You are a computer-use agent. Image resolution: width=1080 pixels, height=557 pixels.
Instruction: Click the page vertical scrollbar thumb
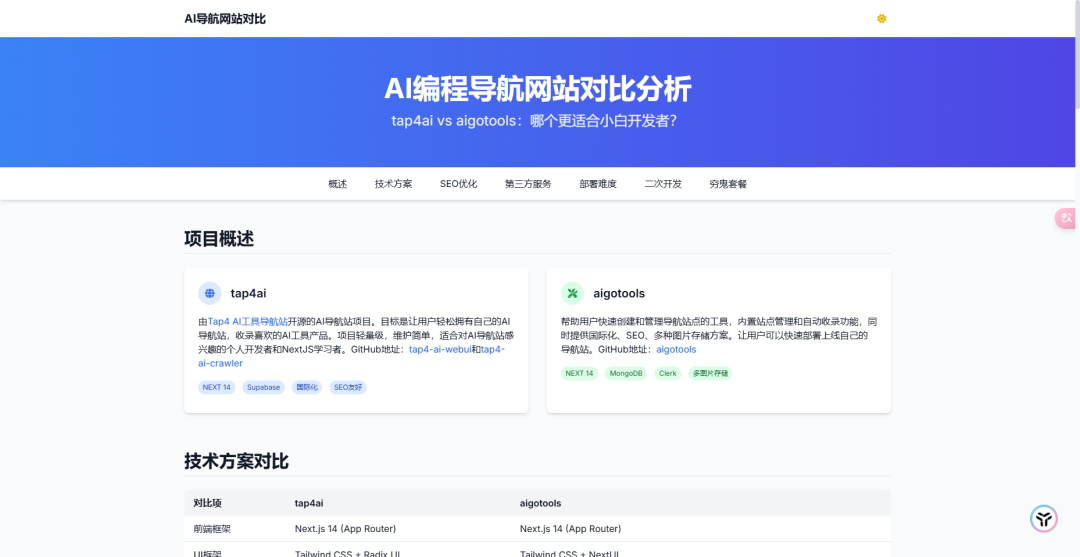pyautogui.click(x=1077, y=55)
